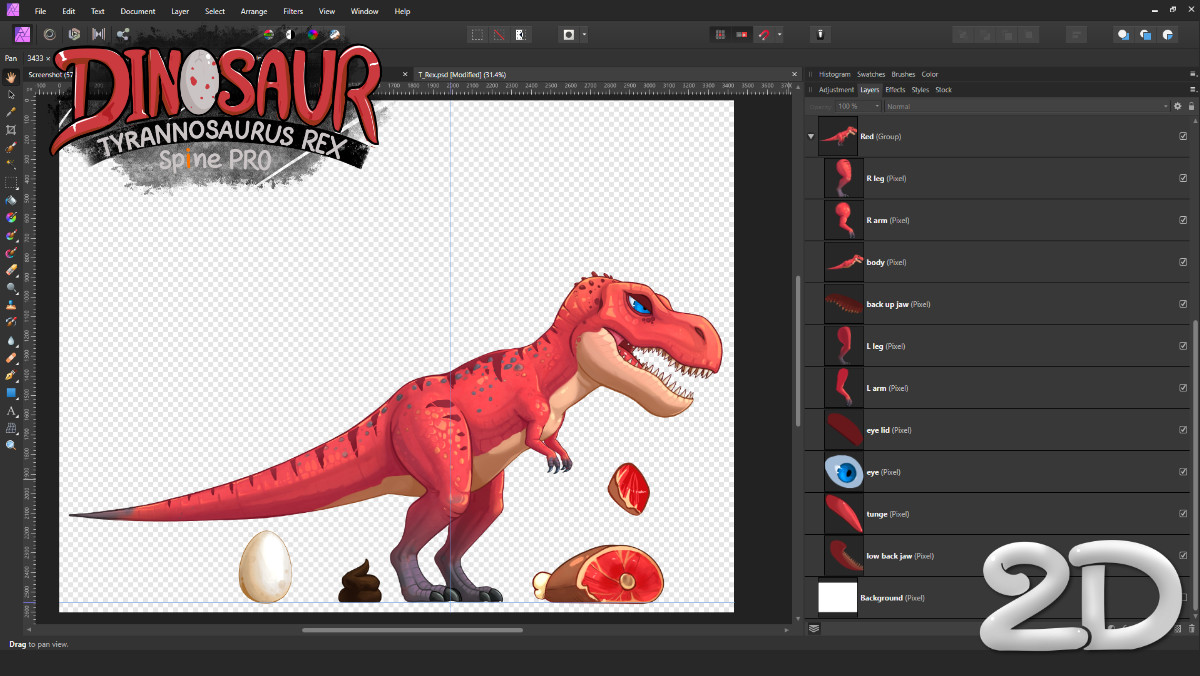The image size is (1200, 676).
Task: Select the Flood Select magic wand tool
Action: (x=11, y=164)
